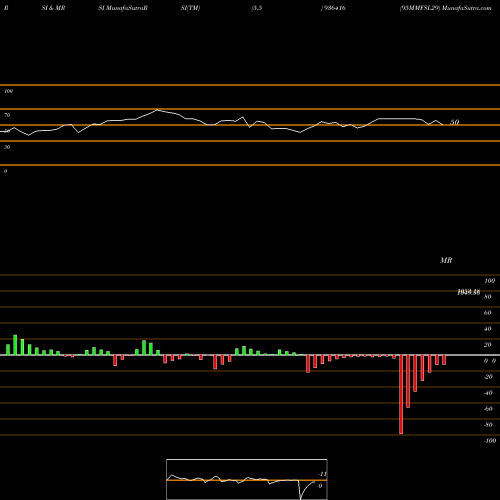
Task: Click the tallest red histogram bar
Action: [x=401, y=394]
